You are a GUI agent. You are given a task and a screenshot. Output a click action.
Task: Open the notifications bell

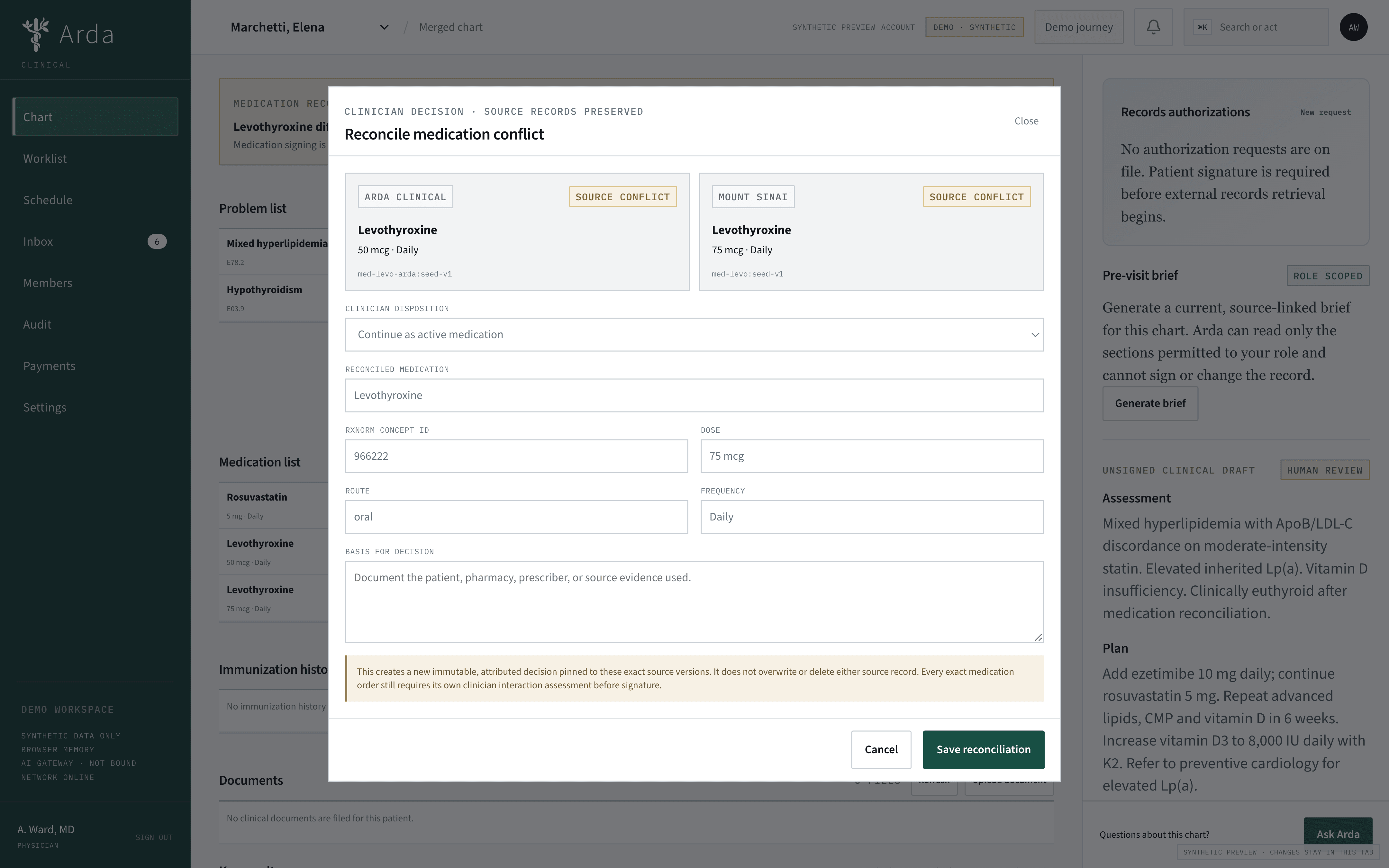(1153, 27)
